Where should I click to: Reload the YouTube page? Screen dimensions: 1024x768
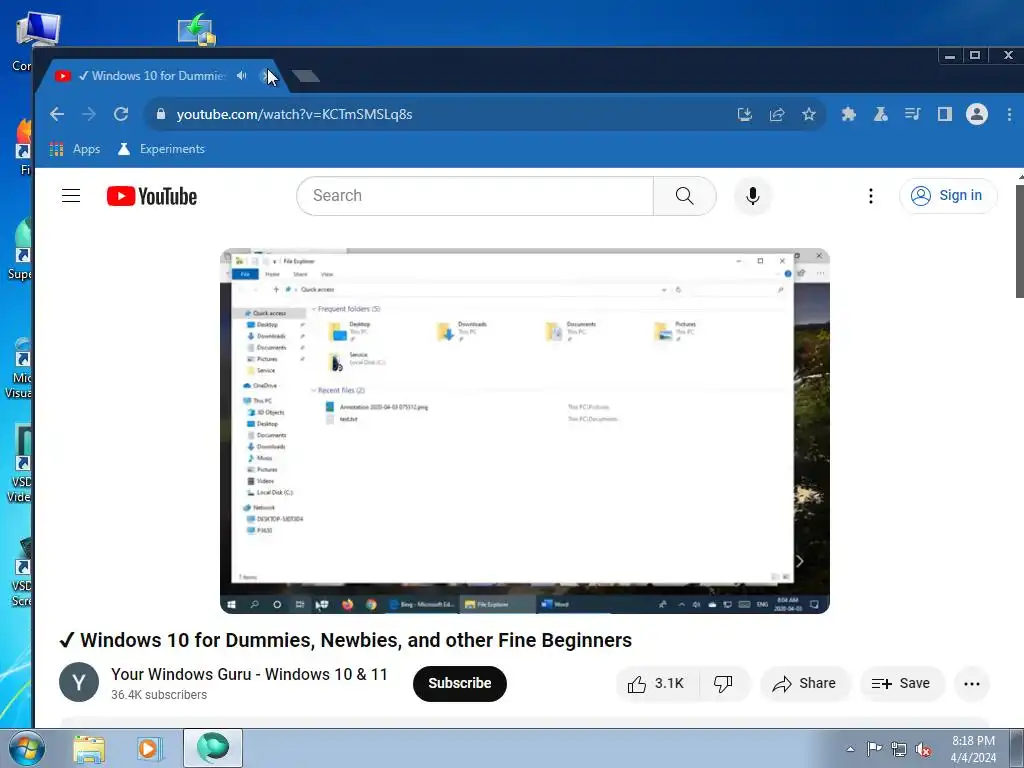coord(121,114)
